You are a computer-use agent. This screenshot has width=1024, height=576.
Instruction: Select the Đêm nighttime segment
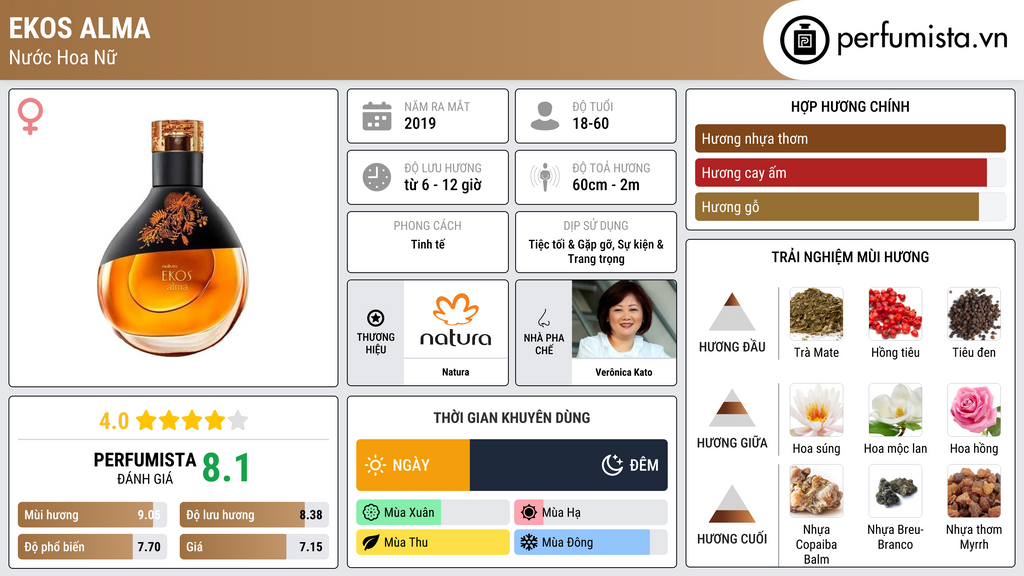(569, 465)
